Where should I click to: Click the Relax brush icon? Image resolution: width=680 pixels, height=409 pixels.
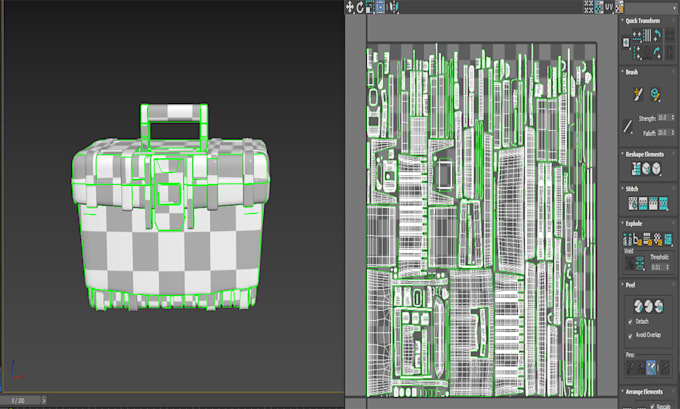(x=655, y=94)
